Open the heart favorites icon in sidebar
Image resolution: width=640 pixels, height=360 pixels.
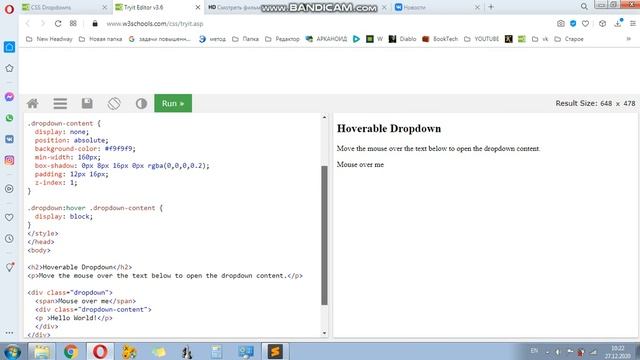pyautogui.click(x=9, y=218)
